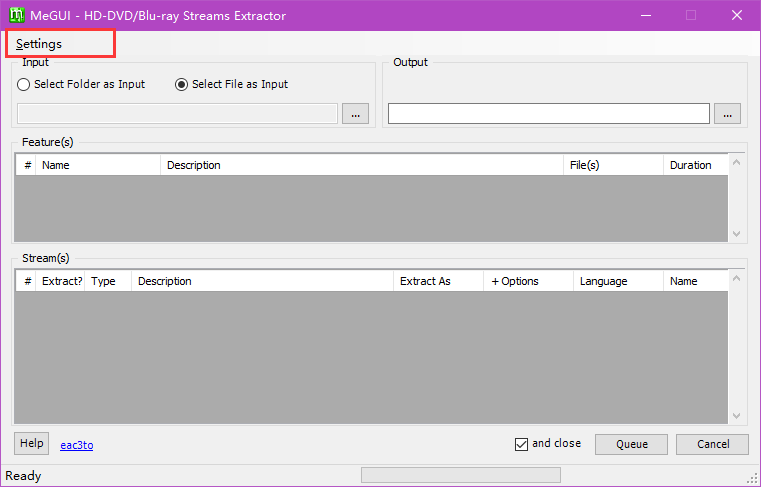Screen dimensions: 761x487
Task: Click the progress bar in status bar
Action: pyautogui.click(x=460, y=475)
